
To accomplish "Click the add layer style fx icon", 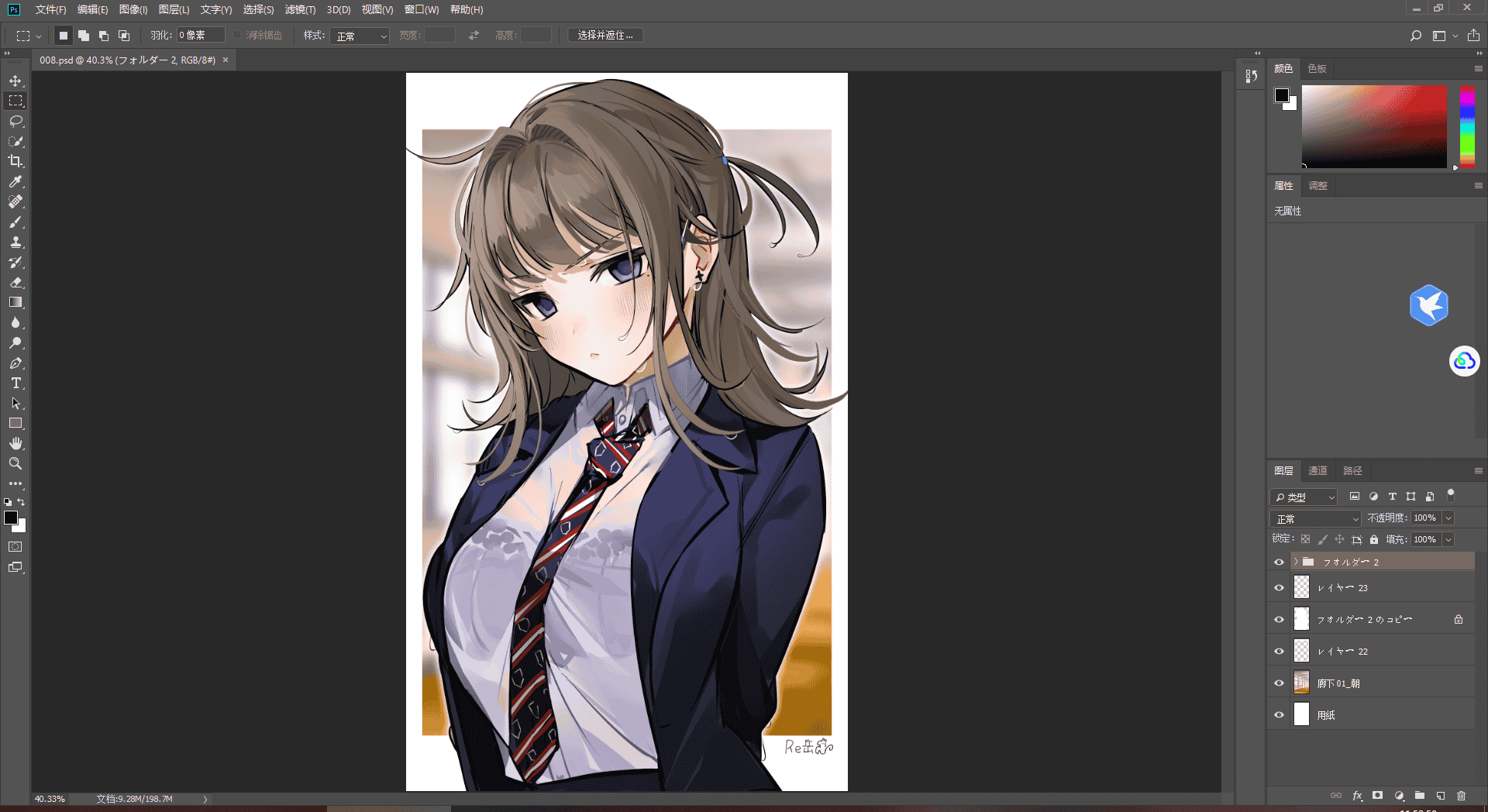I will pyautogui.click(x=1357, y=796).
